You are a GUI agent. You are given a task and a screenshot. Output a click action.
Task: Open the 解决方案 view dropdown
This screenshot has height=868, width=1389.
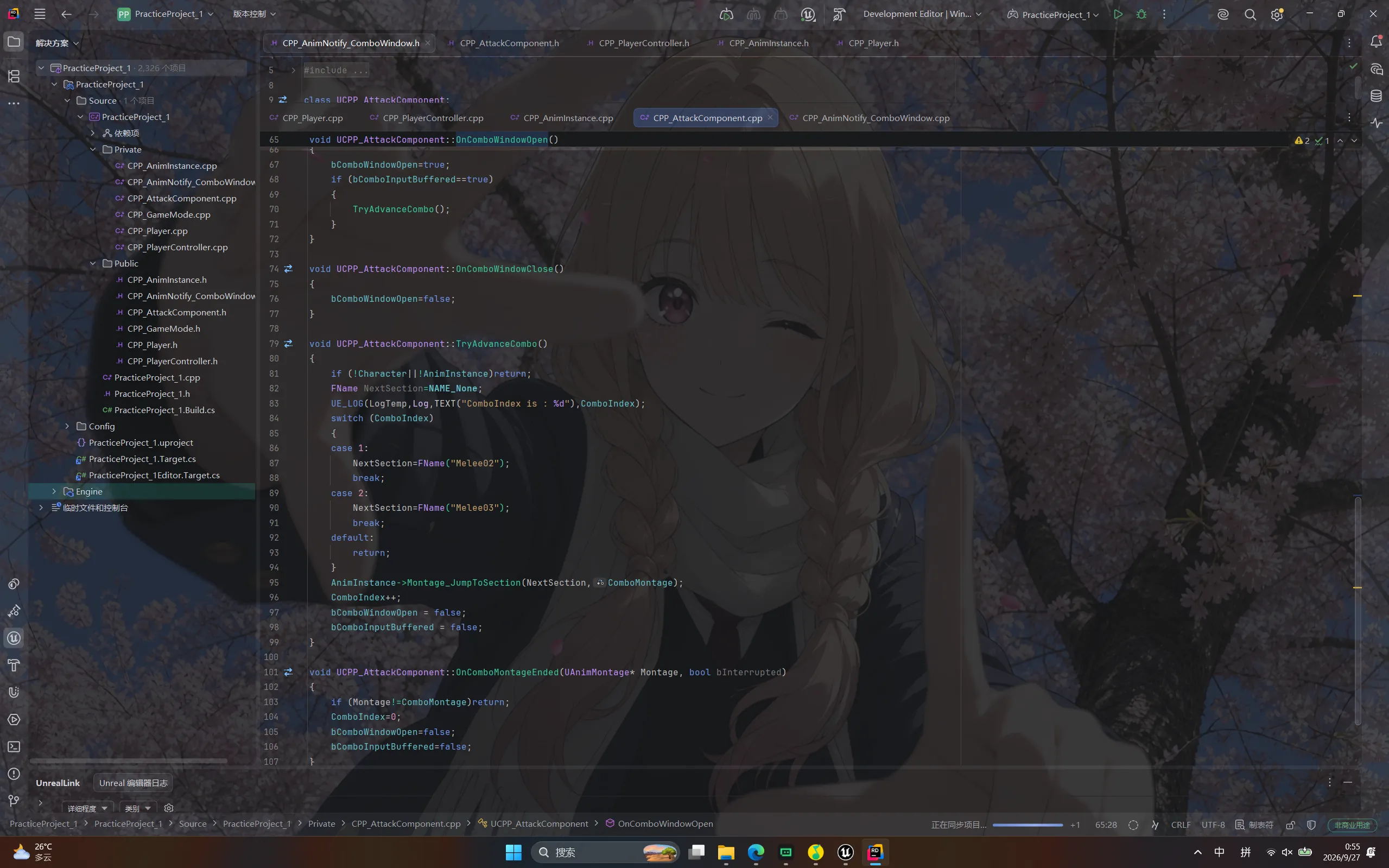pos(58,43)
